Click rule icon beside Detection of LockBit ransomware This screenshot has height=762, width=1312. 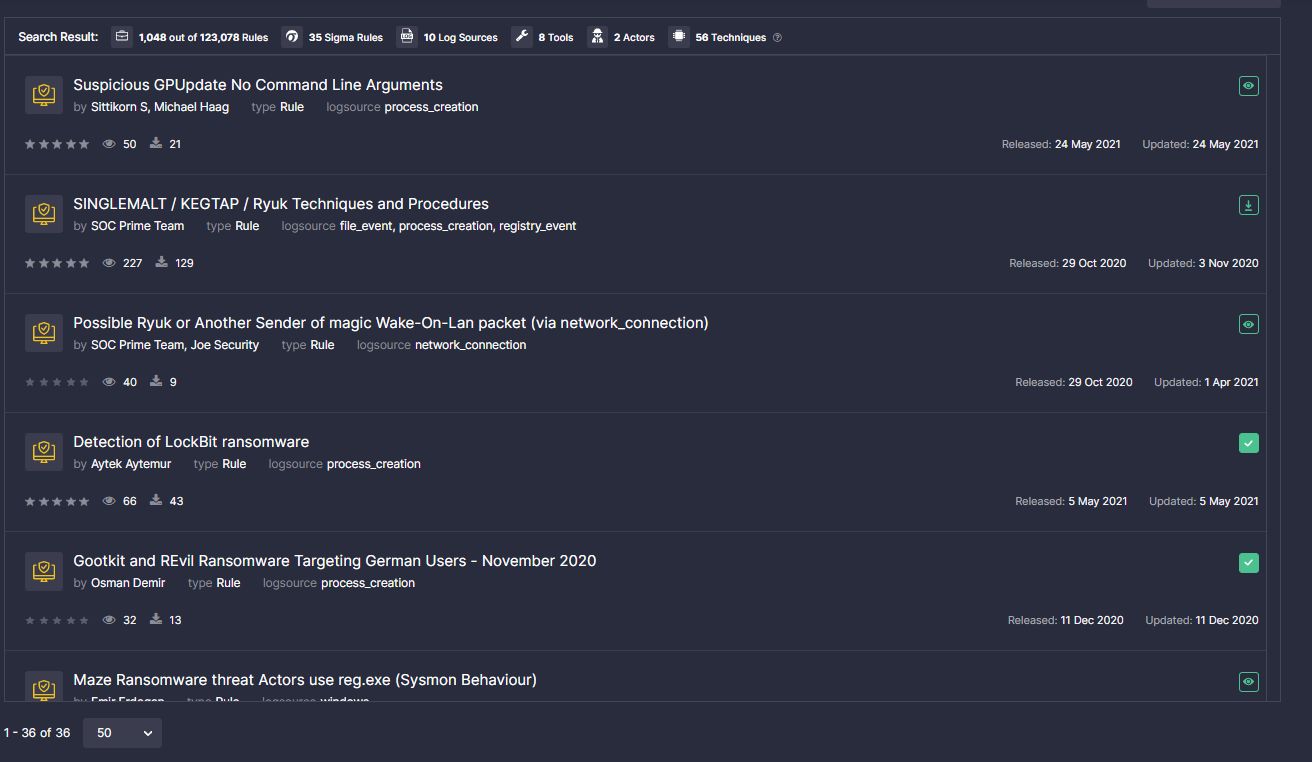point(43,452)
